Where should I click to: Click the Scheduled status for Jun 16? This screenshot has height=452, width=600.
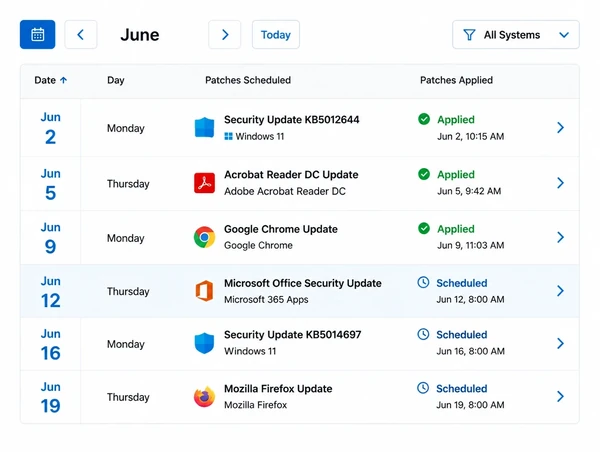pos(461,335)
